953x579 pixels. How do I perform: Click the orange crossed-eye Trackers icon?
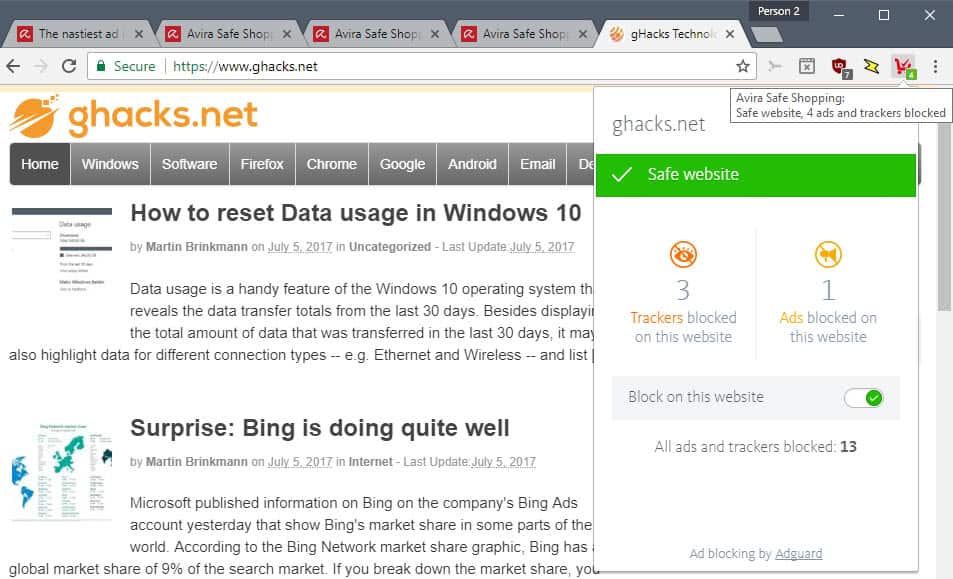pyautogui.click(x=683, y=255)
